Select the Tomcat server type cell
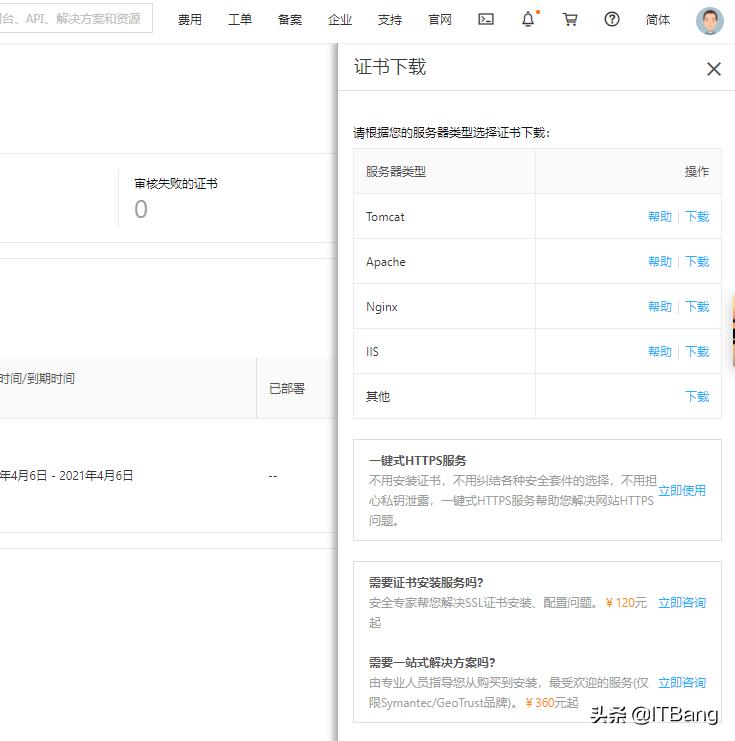The width and height of the screenshot is (735, 741). coord(444,217)
